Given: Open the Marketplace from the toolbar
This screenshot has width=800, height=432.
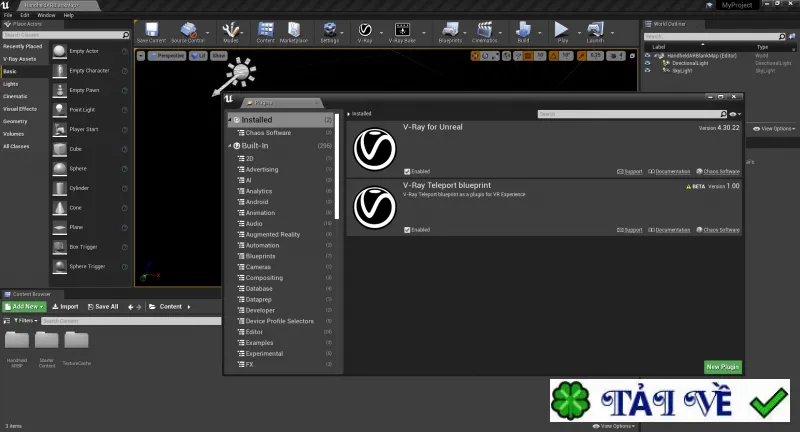Looking at the screenshot, I should pyautogui.click(x=294, y=32).
